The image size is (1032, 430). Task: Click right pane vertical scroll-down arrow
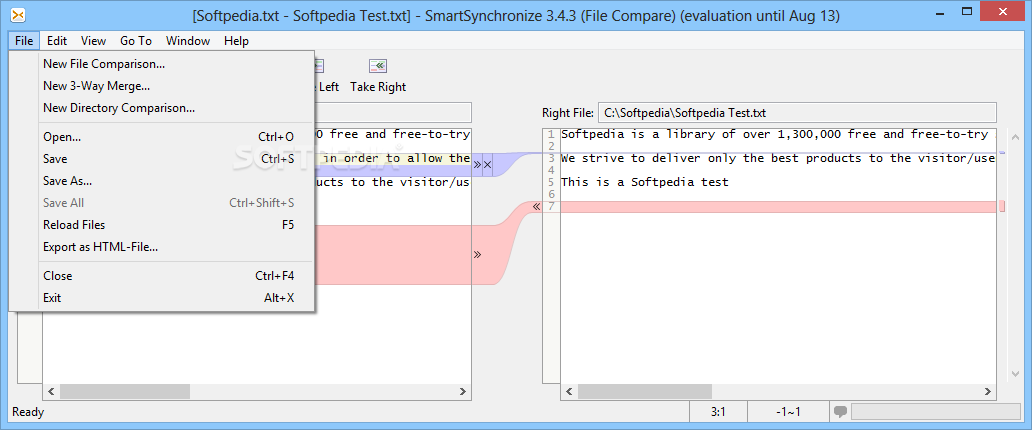point(1014,373)
